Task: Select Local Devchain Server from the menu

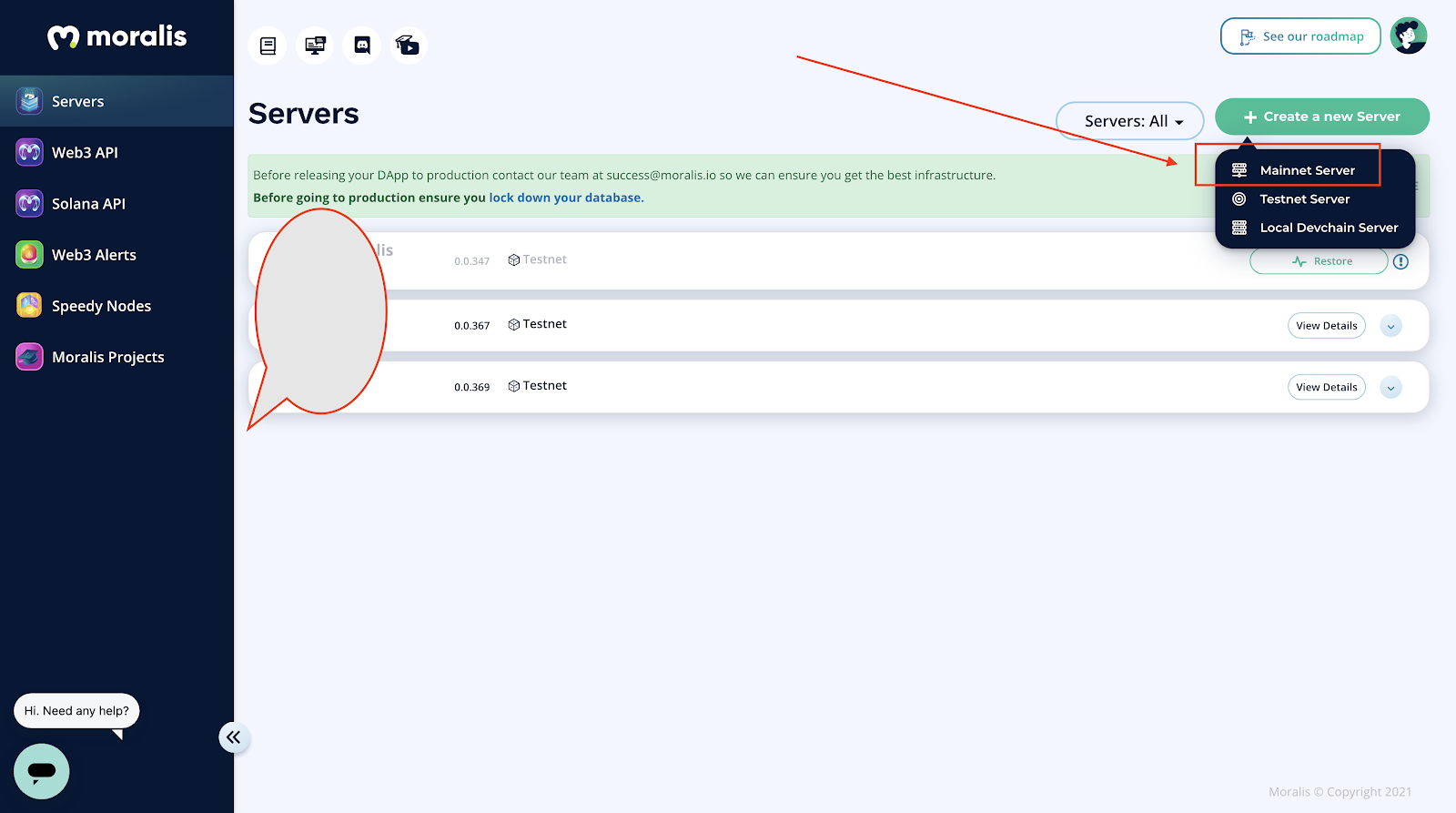Action: click(x=1329, y=228)
